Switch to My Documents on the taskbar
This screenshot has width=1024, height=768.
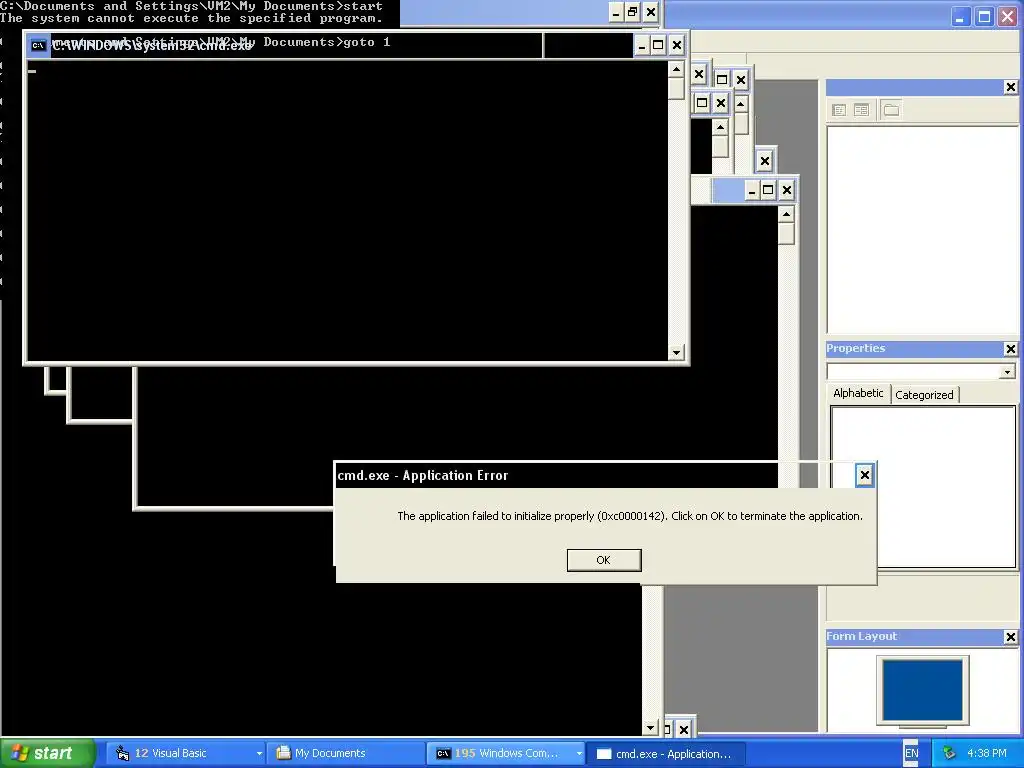click(345, 753)
